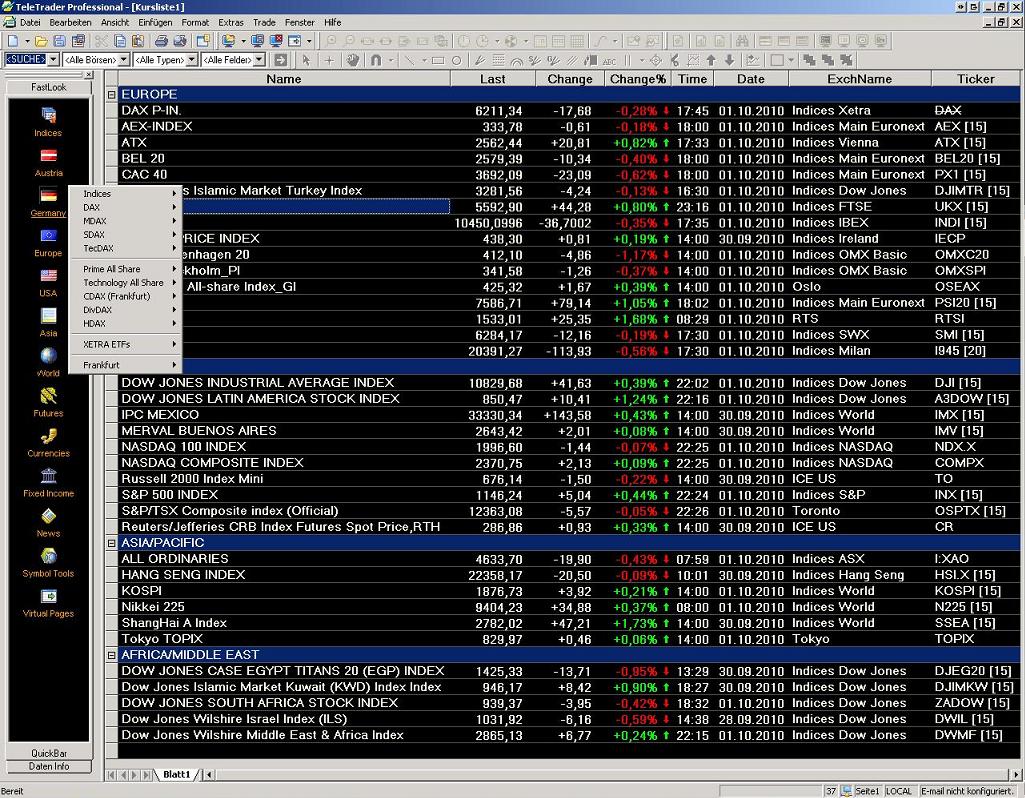The image size is (1025, 798).
Task: Select the crosshair tool
Action: click(x=329, y=60)
